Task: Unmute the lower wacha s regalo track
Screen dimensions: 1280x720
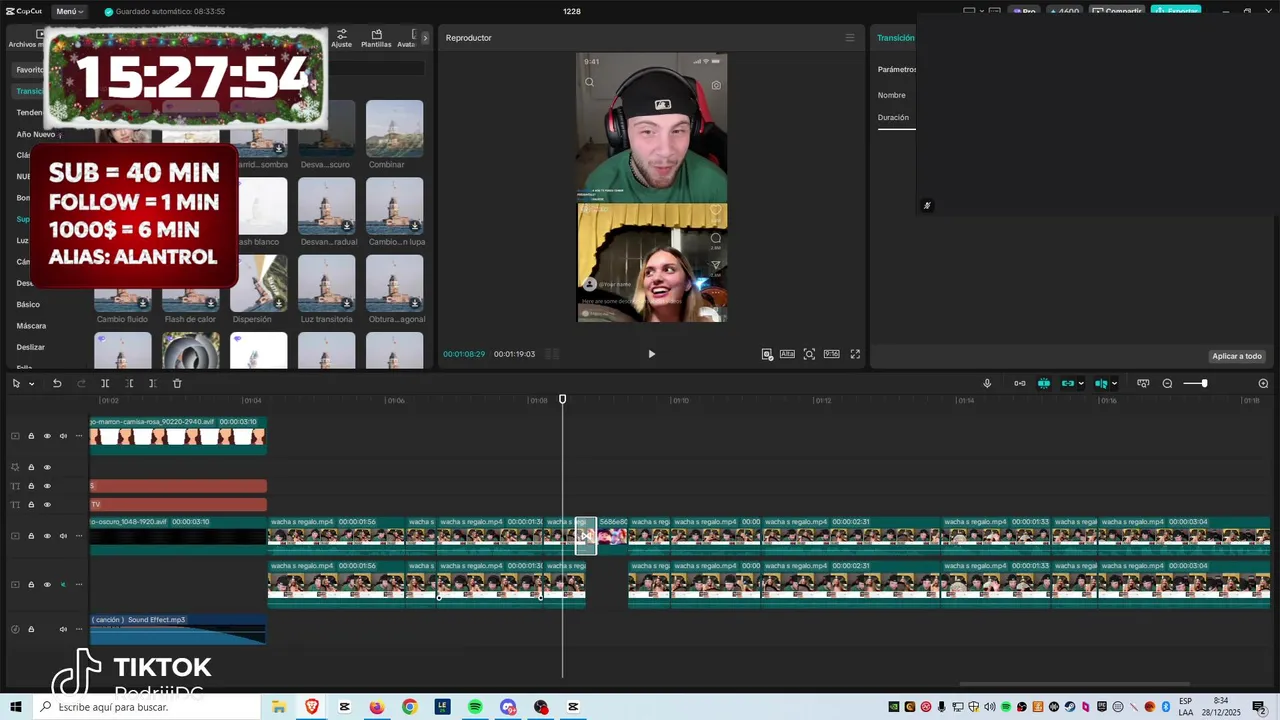Action: (63, 584)
